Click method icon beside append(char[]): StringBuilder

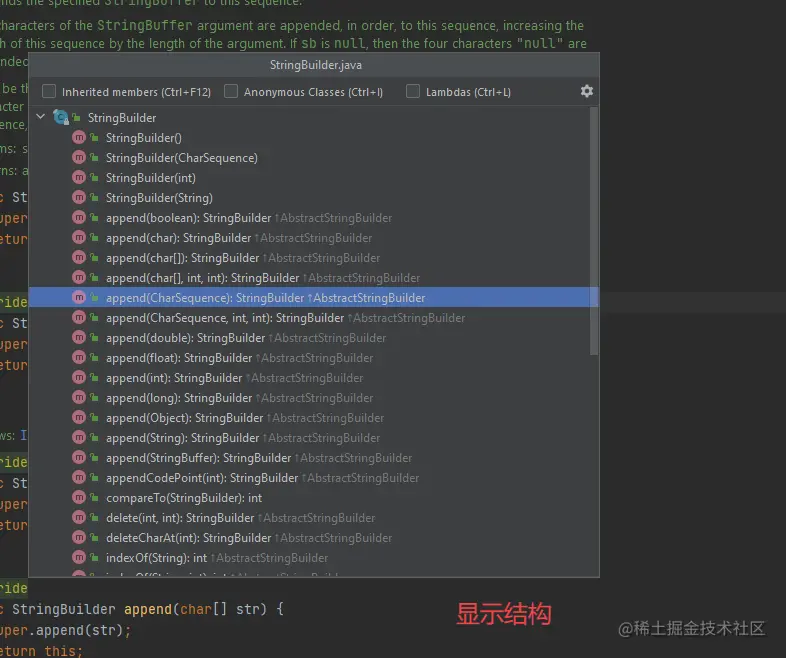click(x=79, y=258)
